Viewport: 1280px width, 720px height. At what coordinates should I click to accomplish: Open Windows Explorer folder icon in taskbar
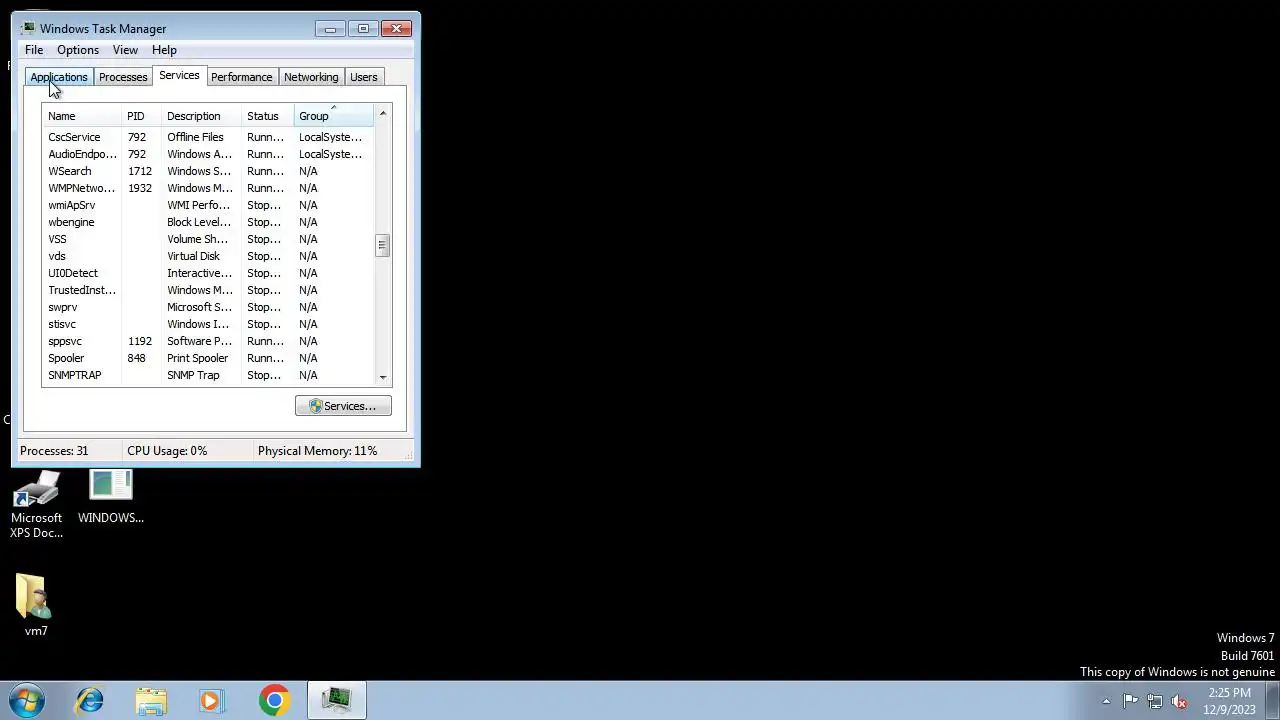[151, 700]
